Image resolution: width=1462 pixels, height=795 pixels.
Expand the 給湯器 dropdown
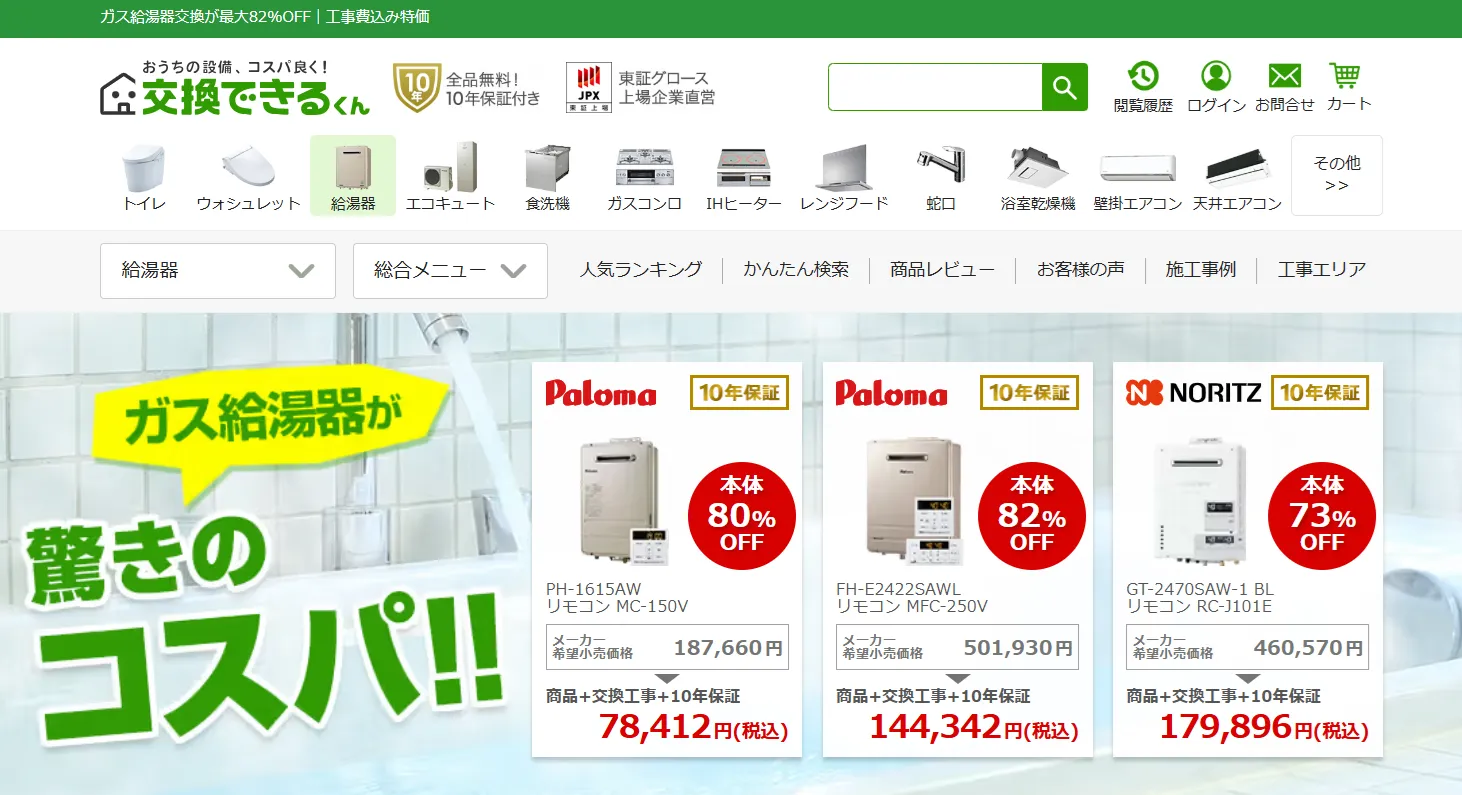218,271
